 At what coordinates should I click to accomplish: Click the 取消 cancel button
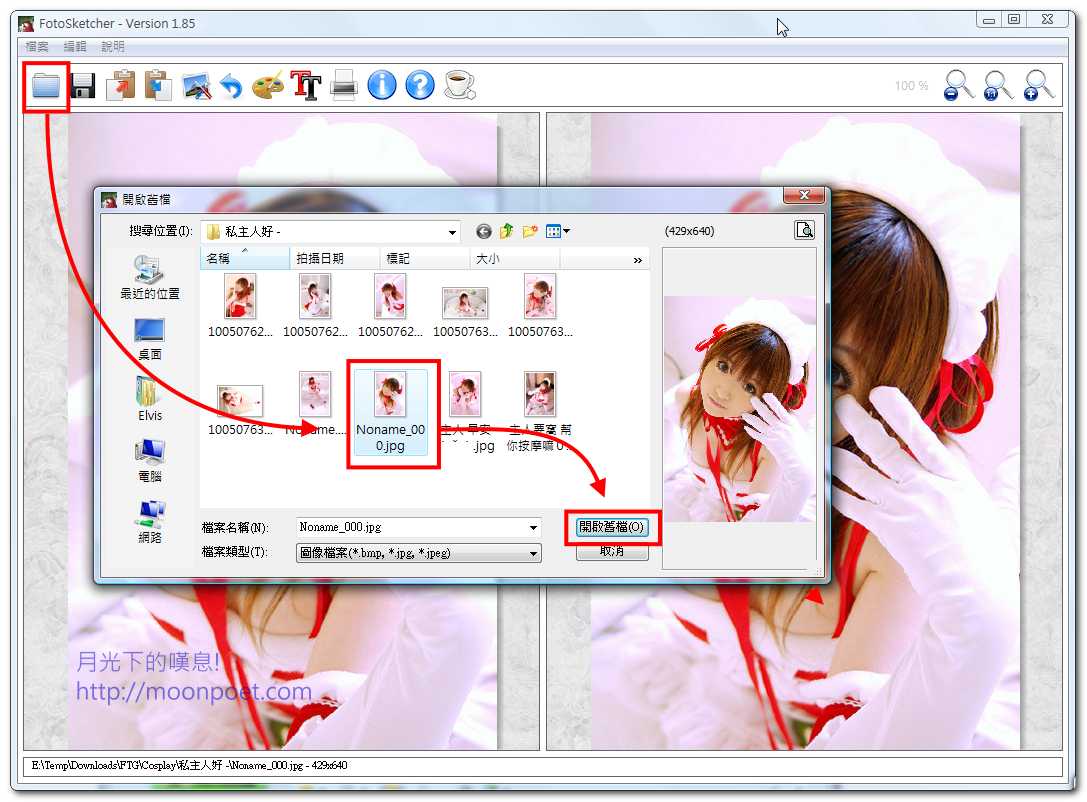tap(612, 552)
